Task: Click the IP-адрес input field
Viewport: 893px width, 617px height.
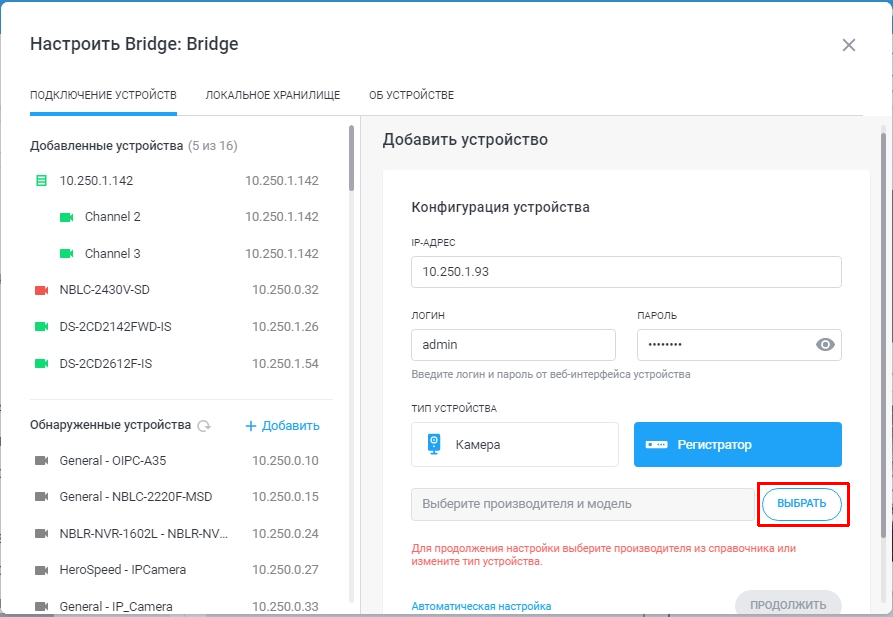Action: point(626,272)
